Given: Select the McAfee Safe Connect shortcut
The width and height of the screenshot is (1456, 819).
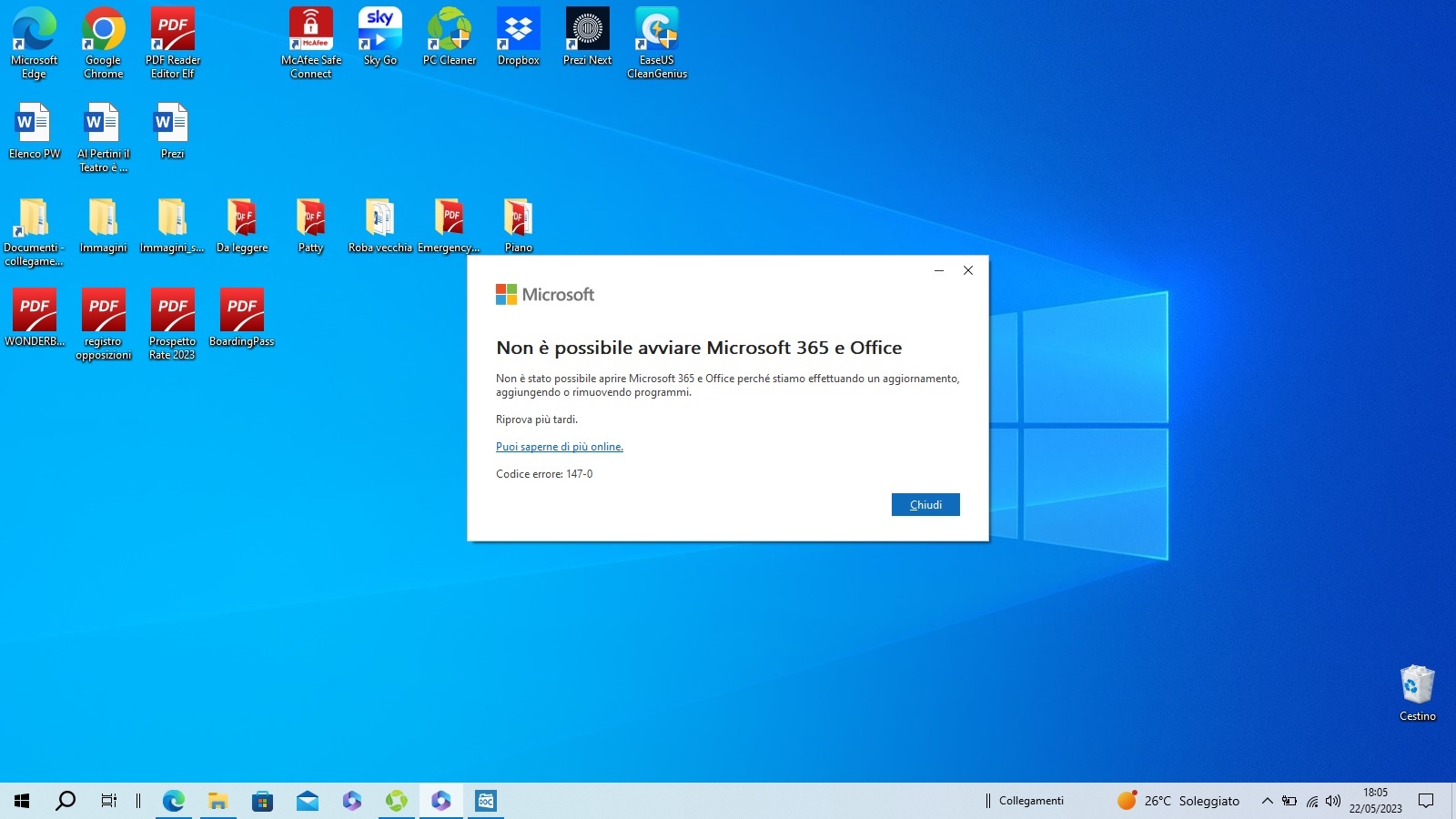Looking at the screenshot, I should coord(311,43).
